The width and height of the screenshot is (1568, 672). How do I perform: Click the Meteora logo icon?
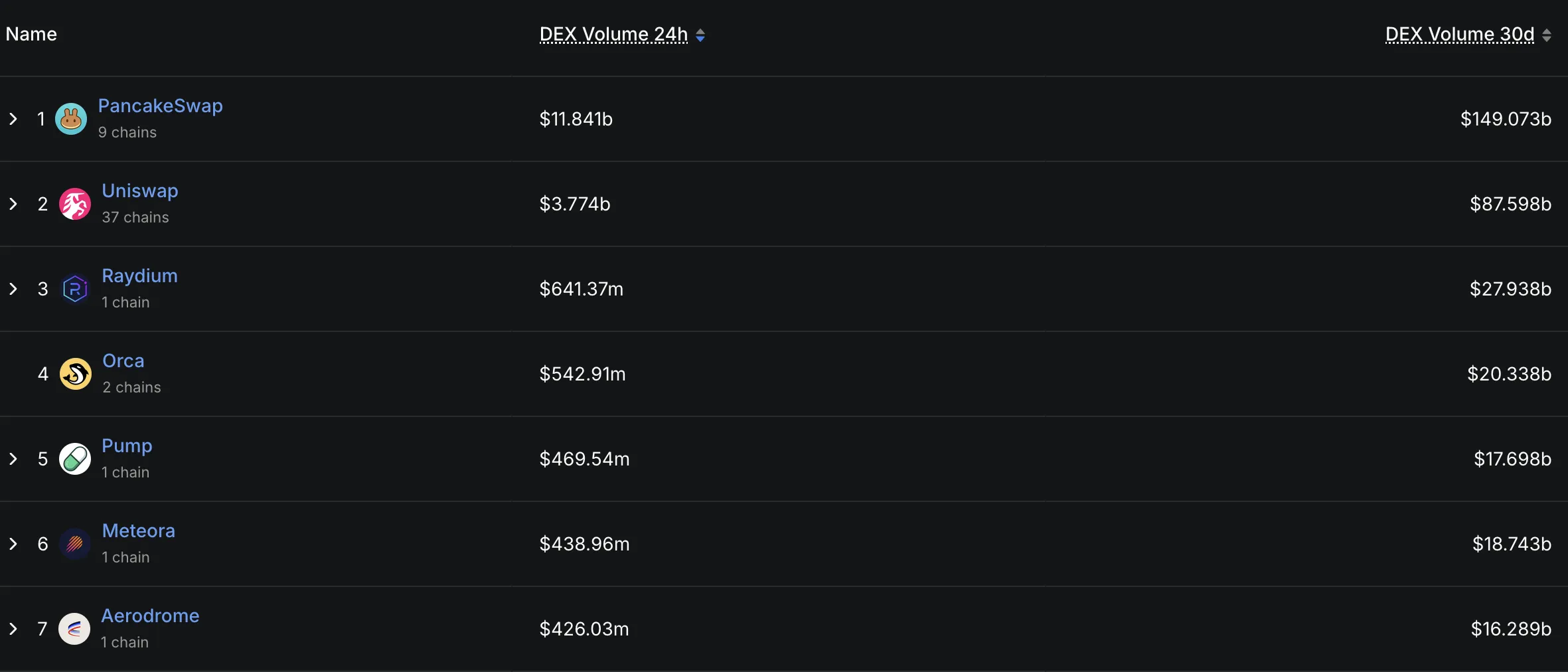click(75, 544)
